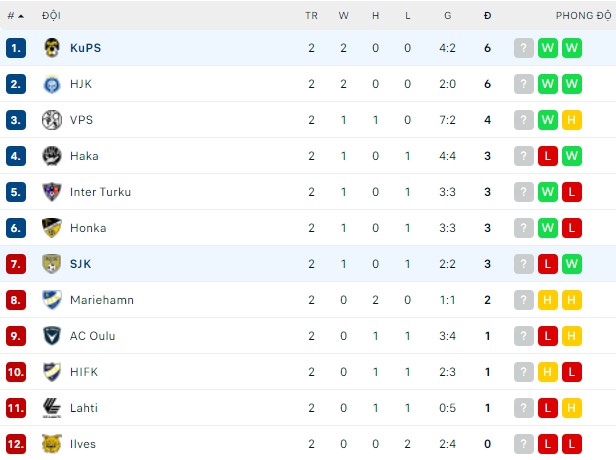Screen dimensions: 616x460
Task: Open the Lahti team link
Action: (84, 408)
